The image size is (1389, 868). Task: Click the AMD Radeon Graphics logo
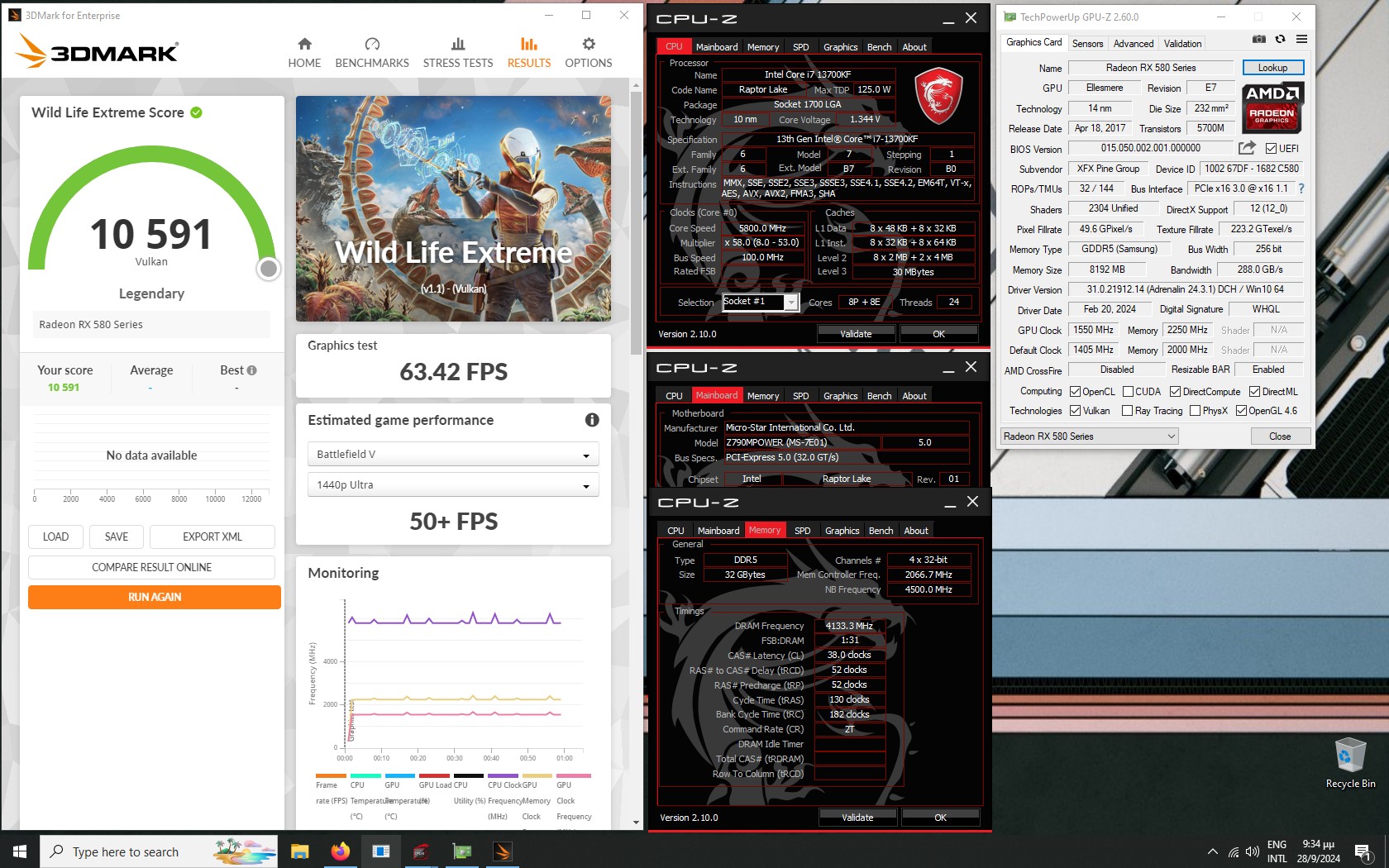(1272, 107)
